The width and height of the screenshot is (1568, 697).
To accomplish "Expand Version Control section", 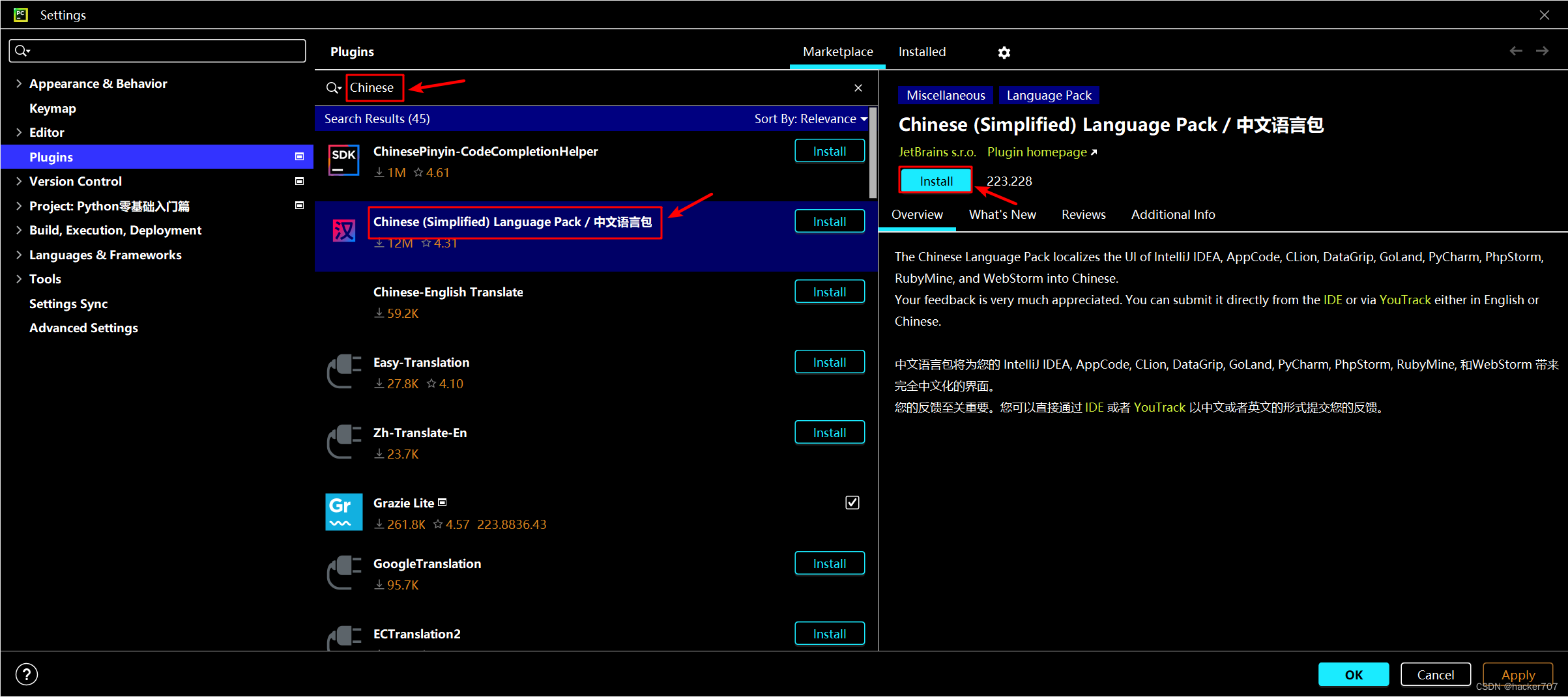I will (19, 181).
